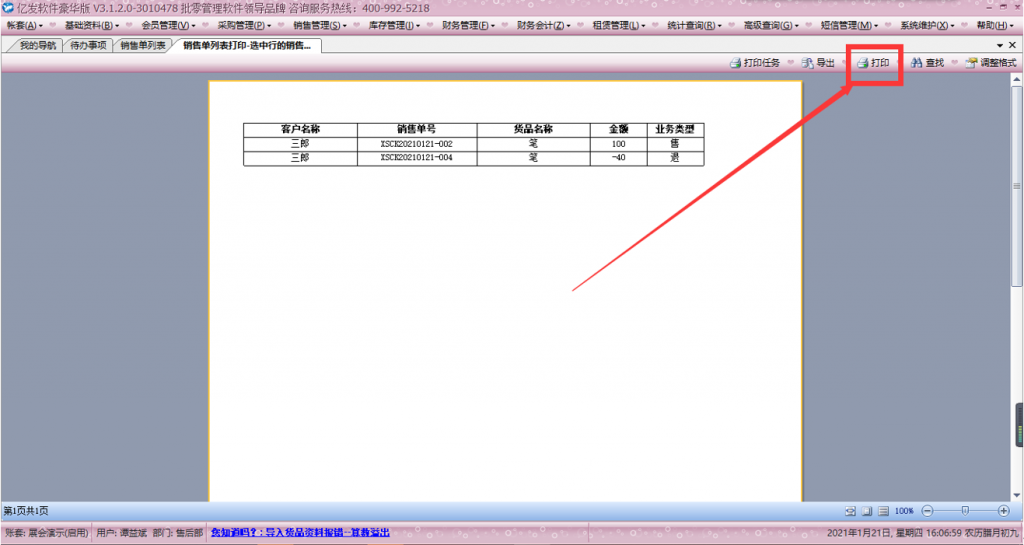1024x545 pixels.
Task: Click the 用户 status bar entry
Action: (x=121, y=533)
